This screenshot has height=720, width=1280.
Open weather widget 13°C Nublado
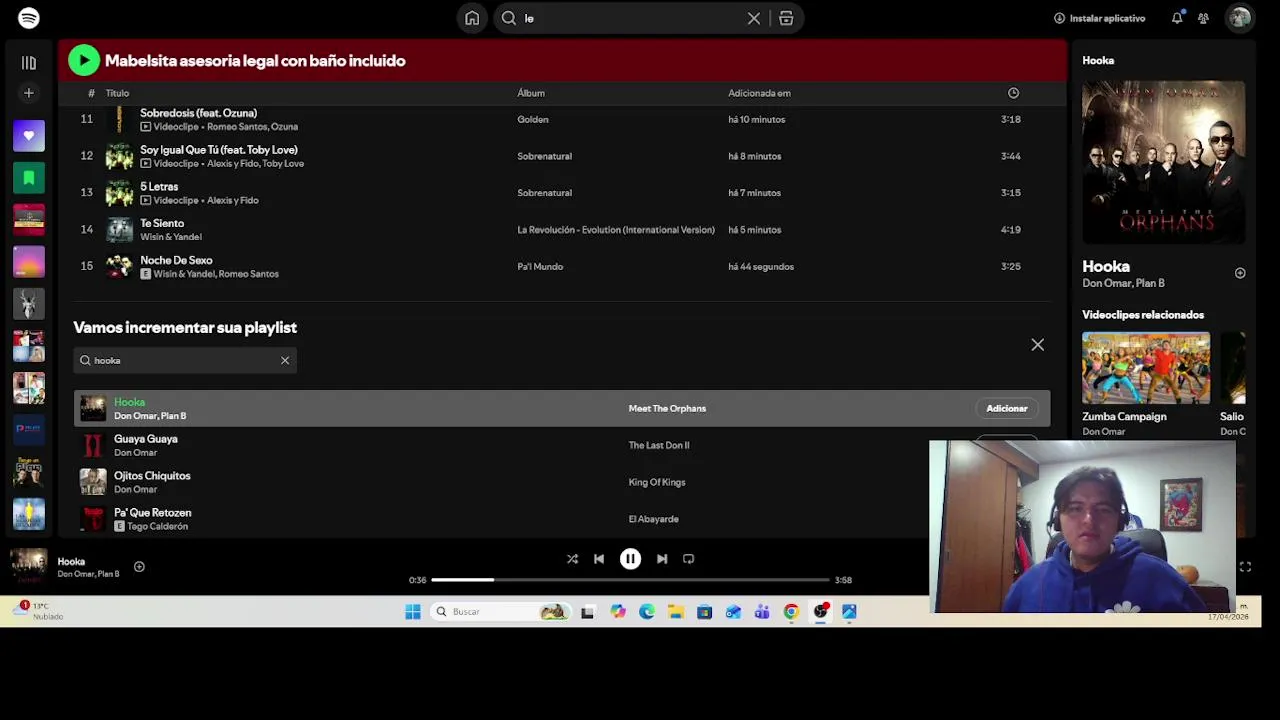[x=40, y=611]
